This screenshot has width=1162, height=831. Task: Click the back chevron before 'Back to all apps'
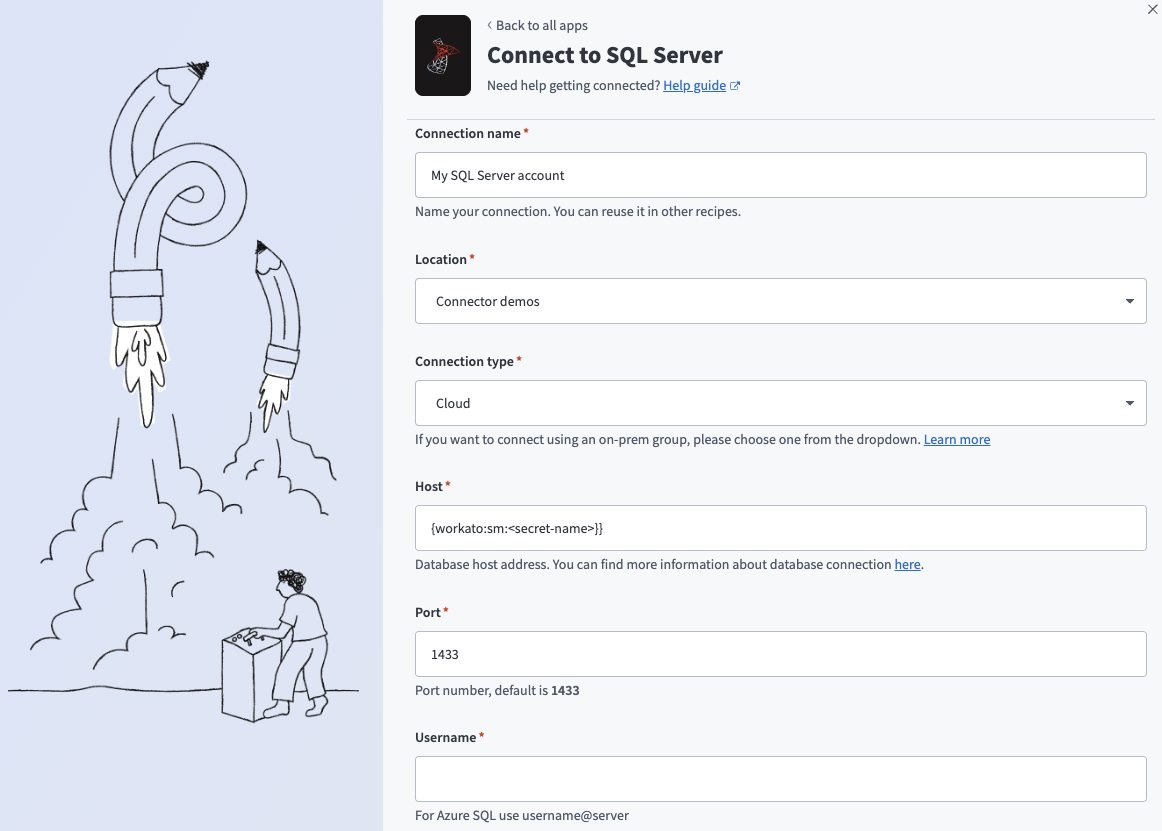[489, 26]
